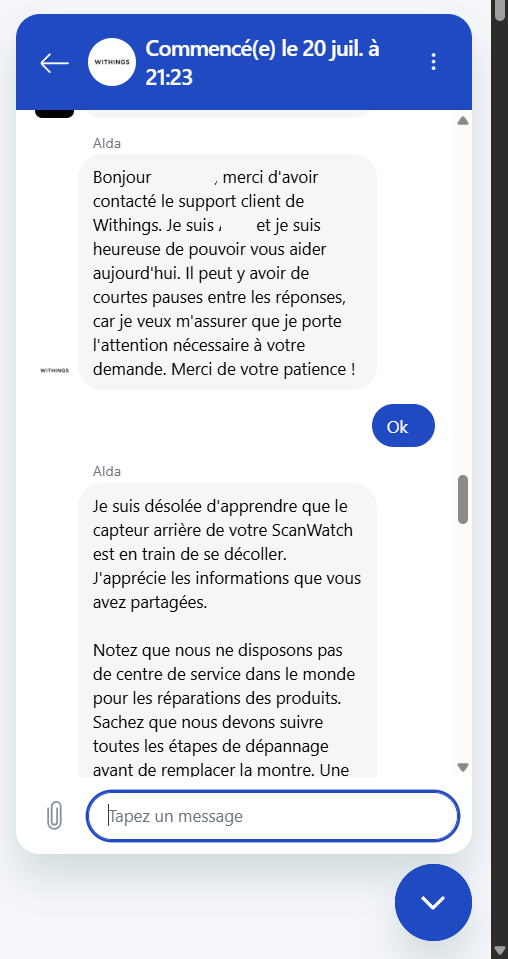The width and height of the screenshot is (508, 959).
Task: Click "Alda" label above the ScanWatch message
Action: (x=107, y=471)
